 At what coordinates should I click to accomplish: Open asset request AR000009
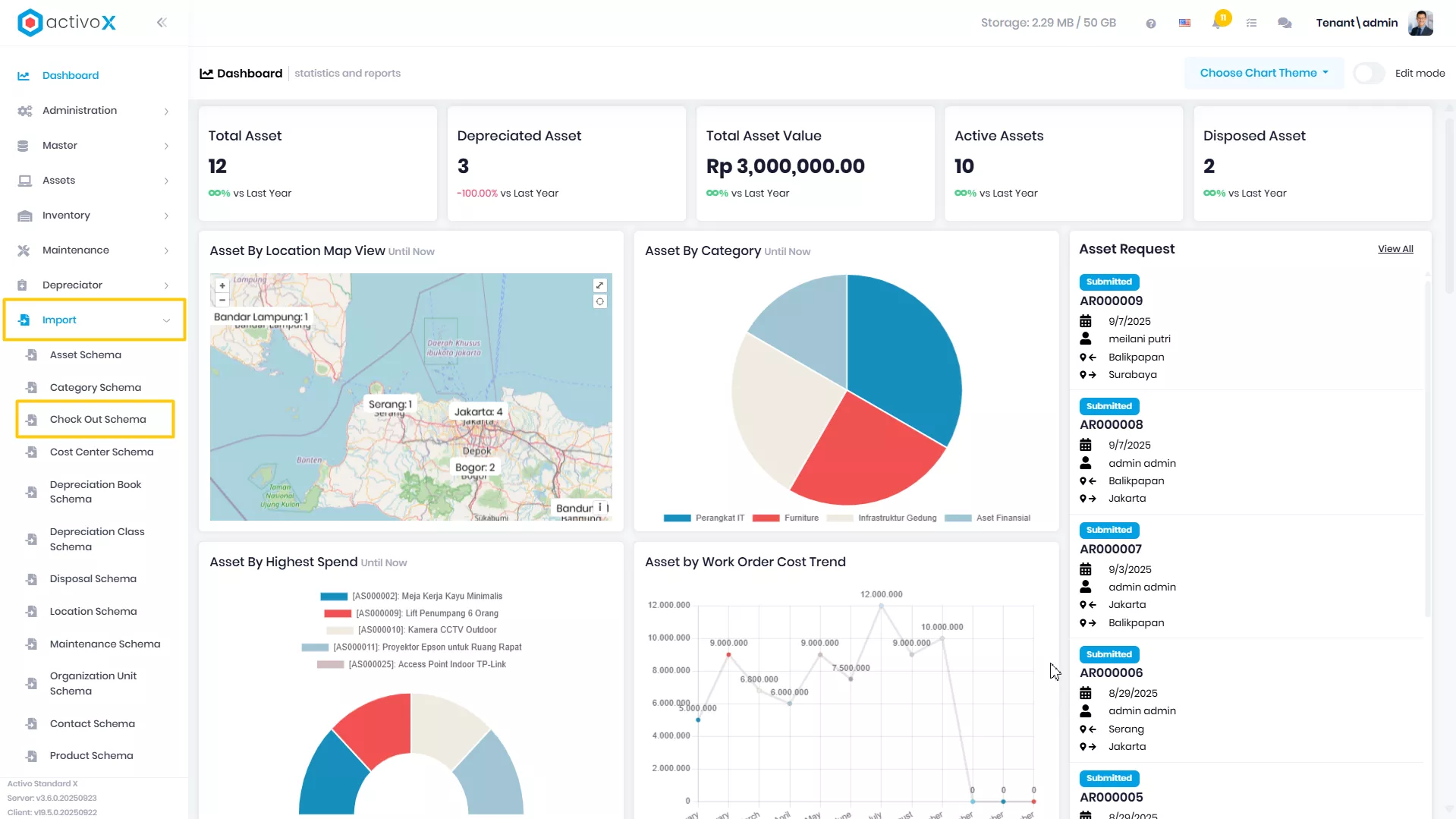[x=1111, y=301]
